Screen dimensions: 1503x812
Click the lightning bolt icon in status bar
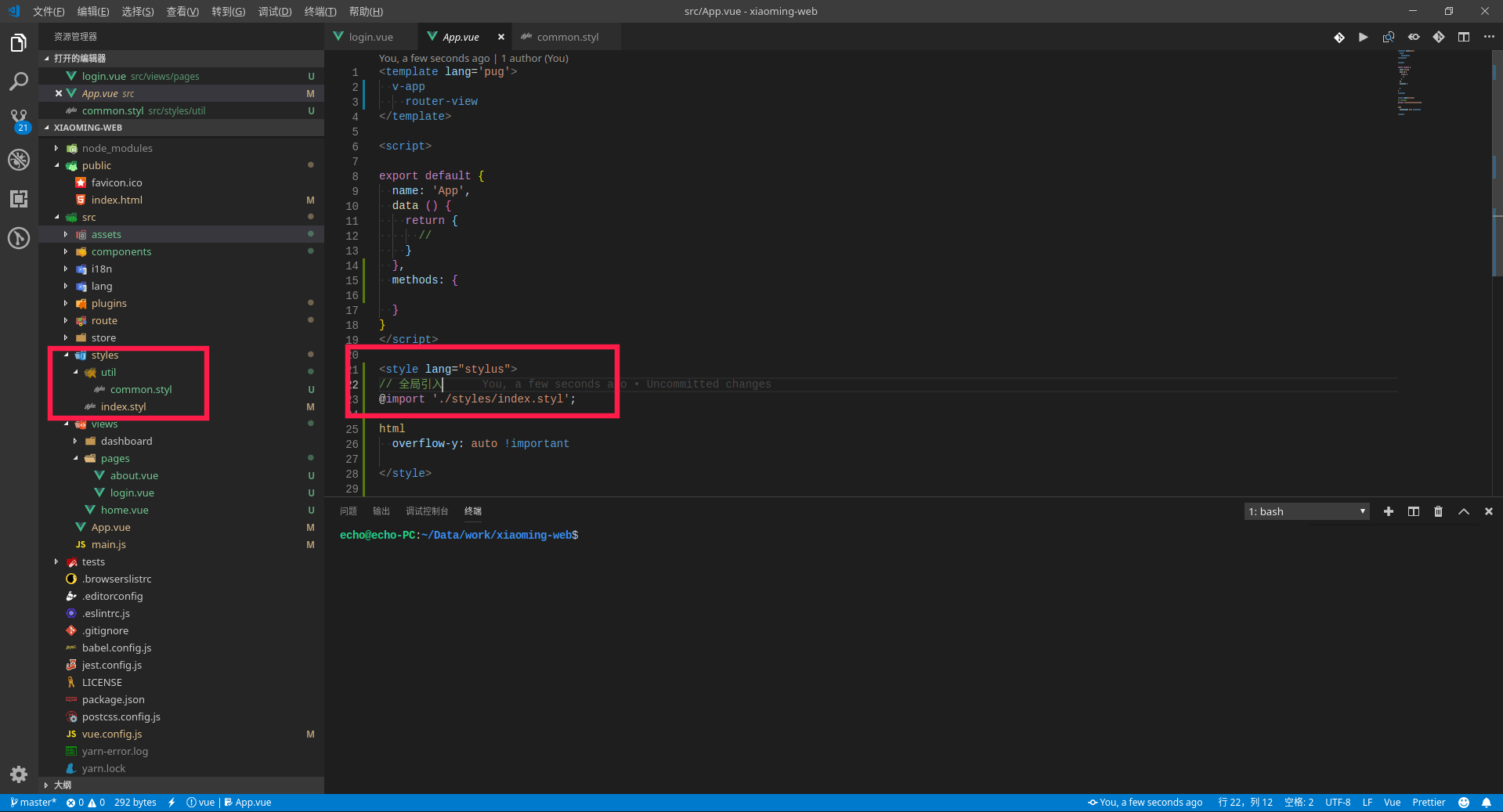coord(172,803)
